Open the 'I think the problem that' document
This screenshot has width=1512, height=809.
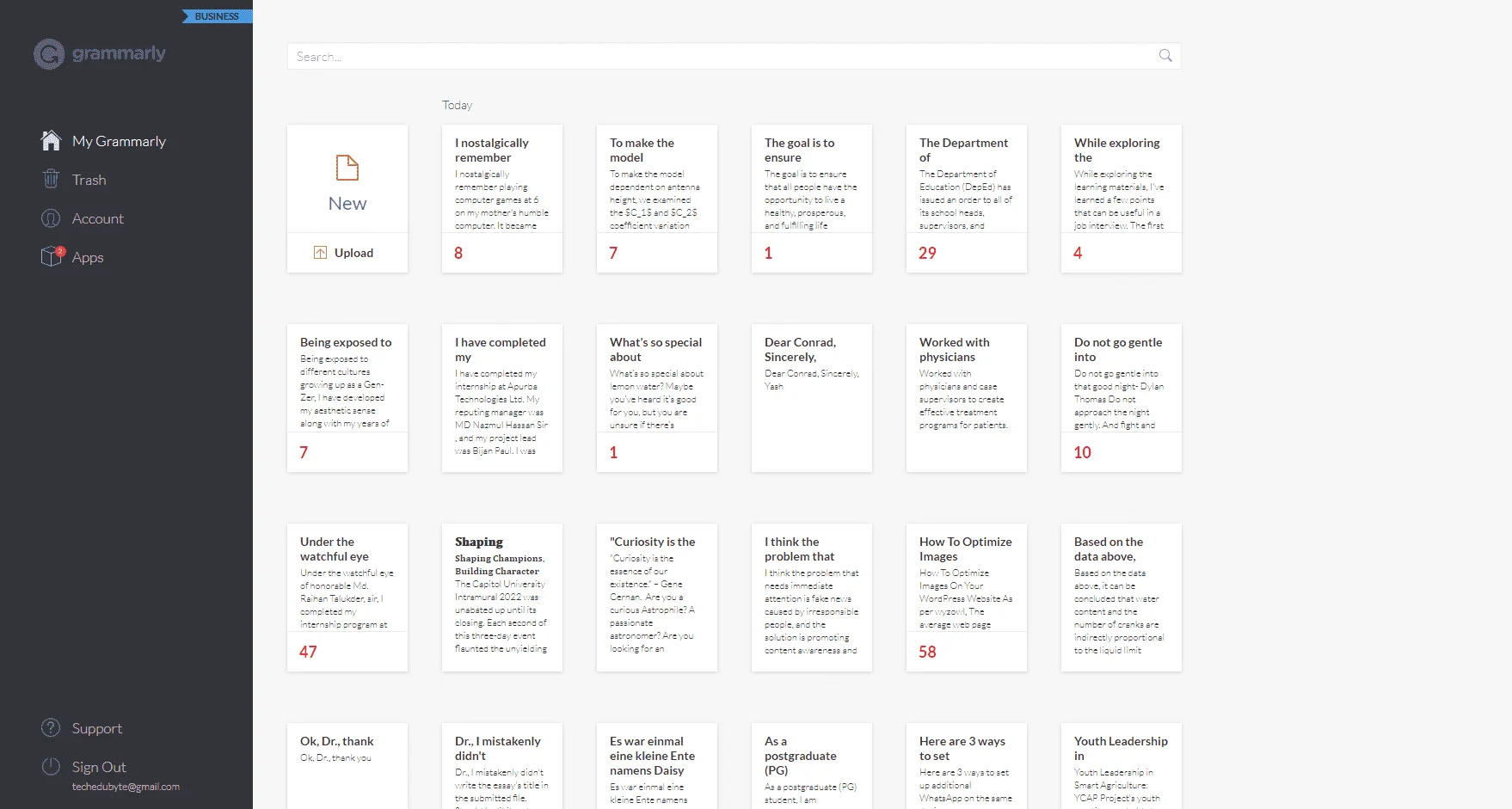[x=812, y=598]
